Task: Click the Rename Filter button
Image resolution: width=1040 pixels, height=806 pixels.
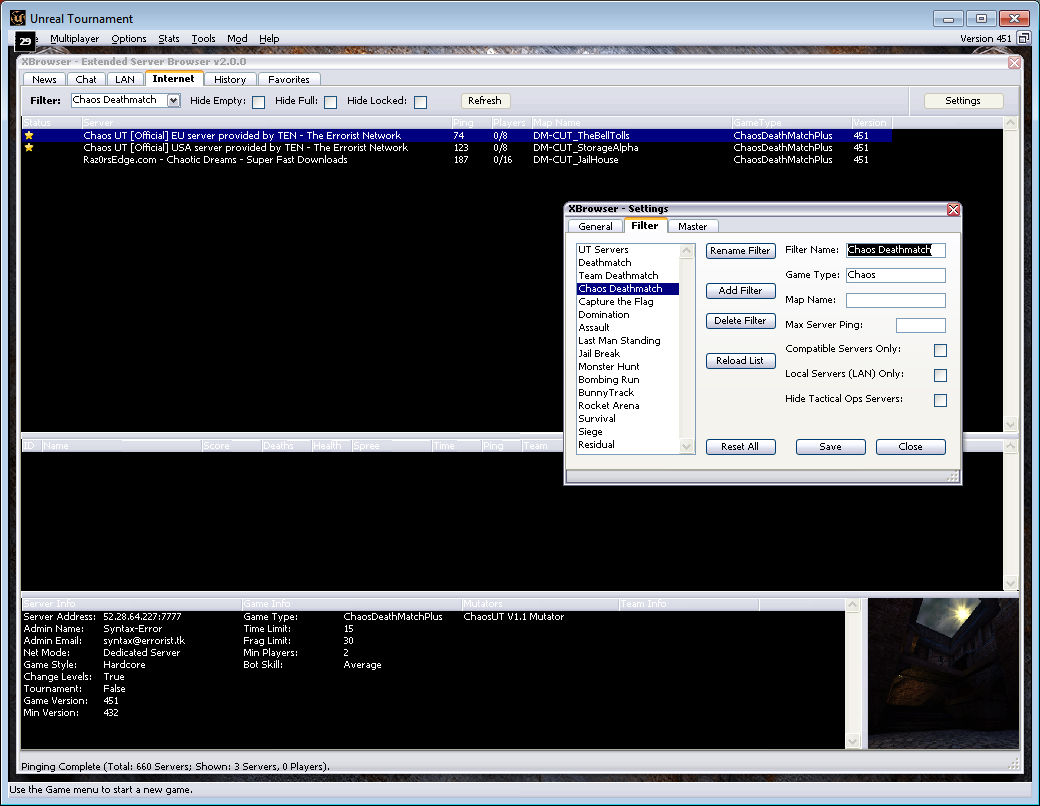Action: [x=740, y=251]
